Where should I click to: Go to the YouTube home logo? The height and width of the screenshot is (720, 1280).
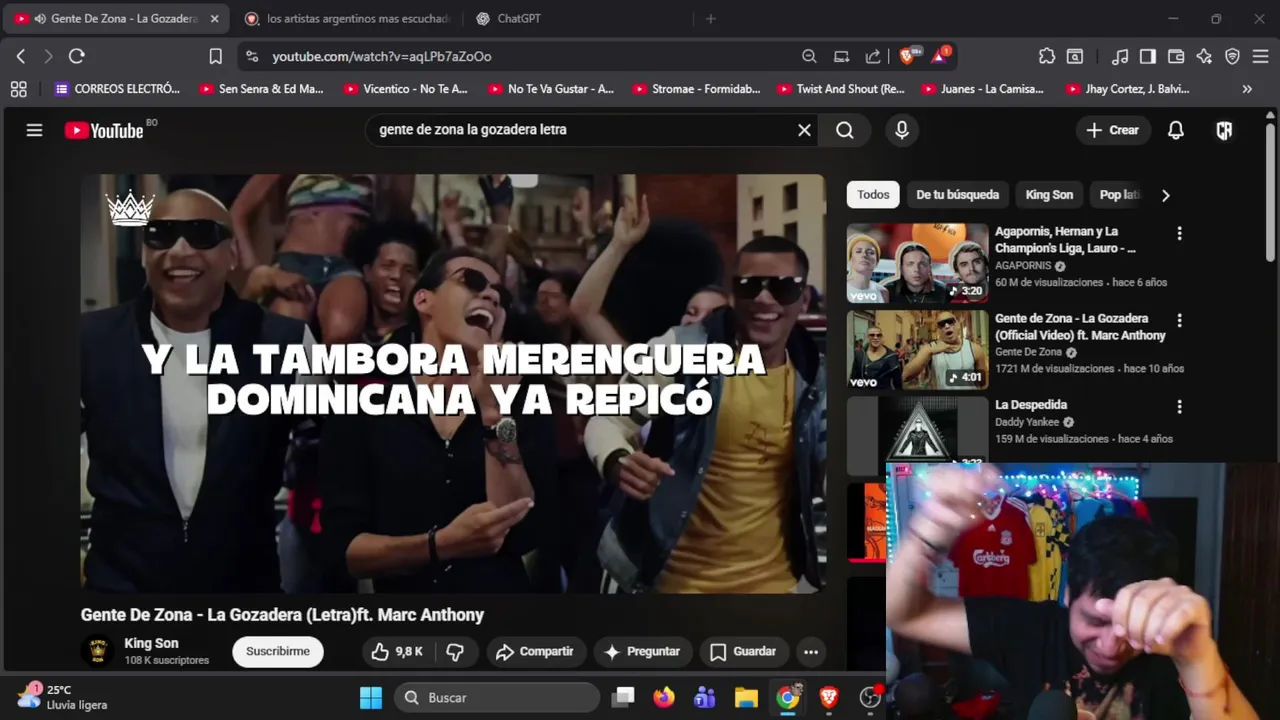point(104,130)
